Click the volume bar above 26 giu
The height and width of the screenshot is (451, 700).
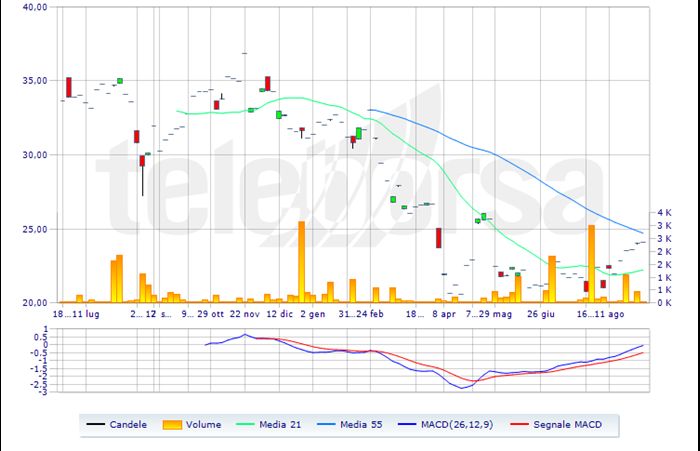(x=552, y=280)
